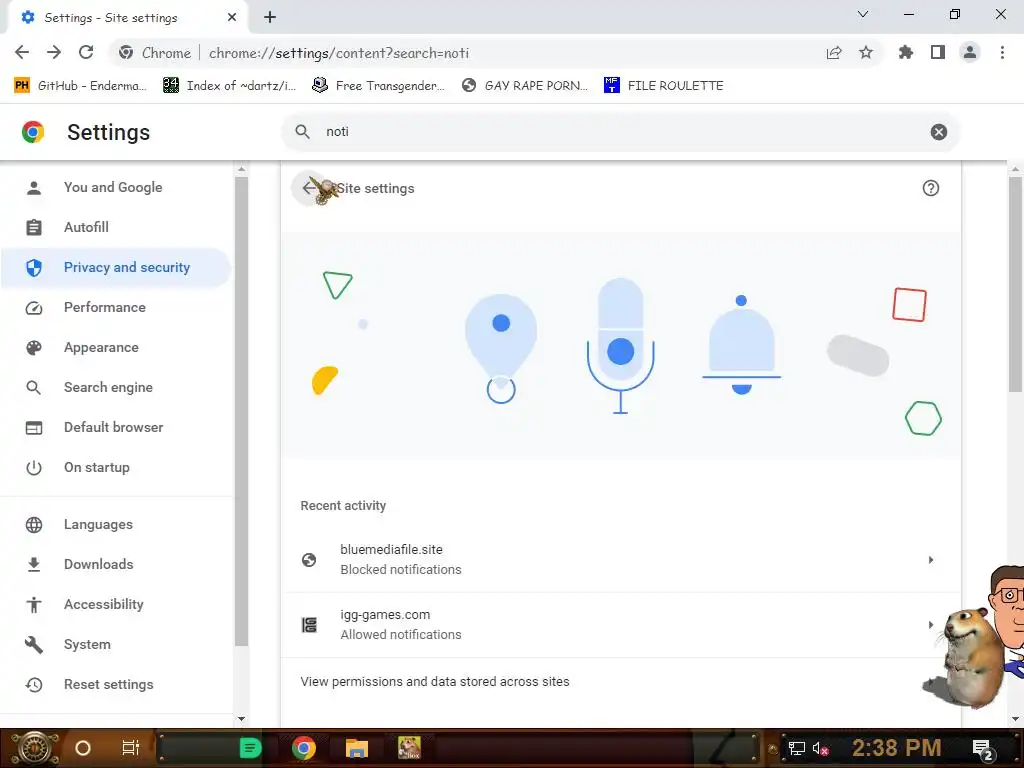Click the Chrome logo beside Settings title
The image size is (1024, 768).
pyautogui.click(x=33, y=132)
